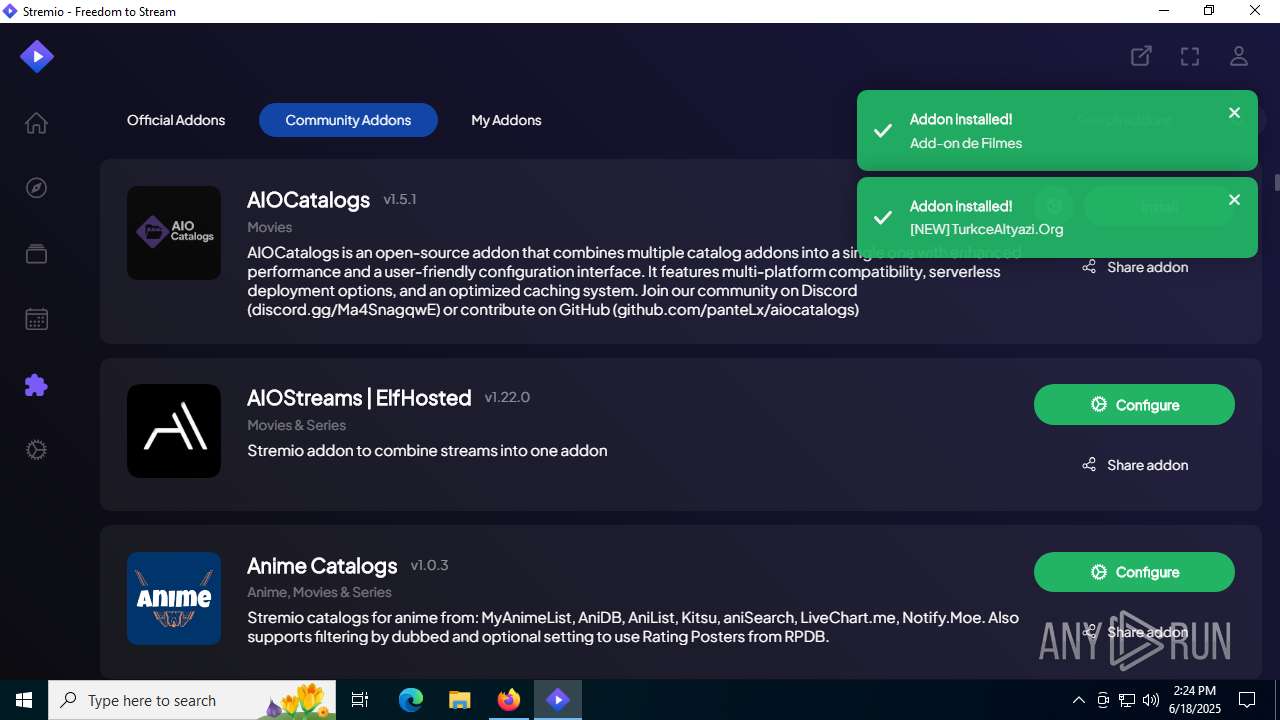Click Anime Catalogs title
Screen dimensions: 1280x720
[x=322, y=566]
